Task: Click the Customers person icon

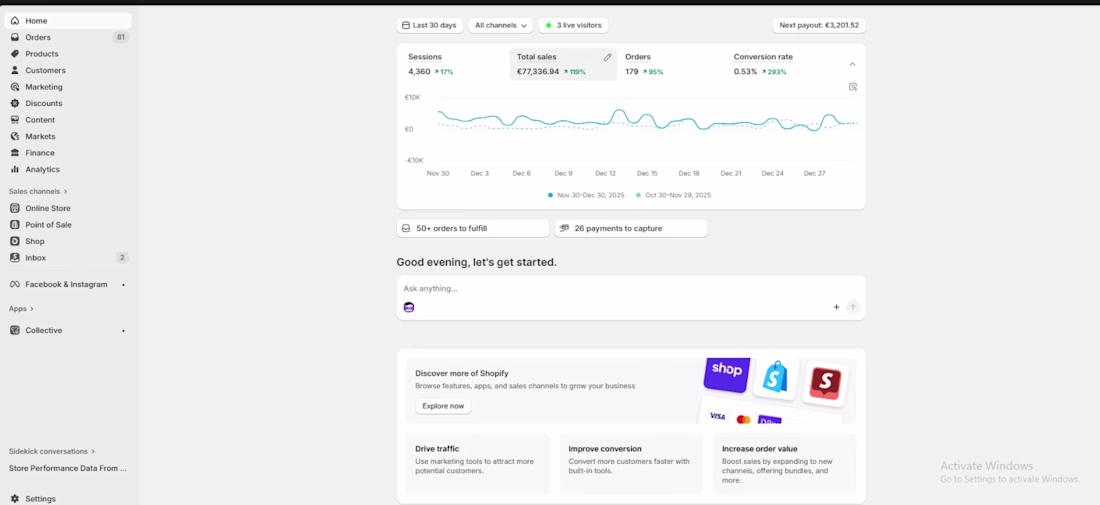Action: click(x=15, y=70)
